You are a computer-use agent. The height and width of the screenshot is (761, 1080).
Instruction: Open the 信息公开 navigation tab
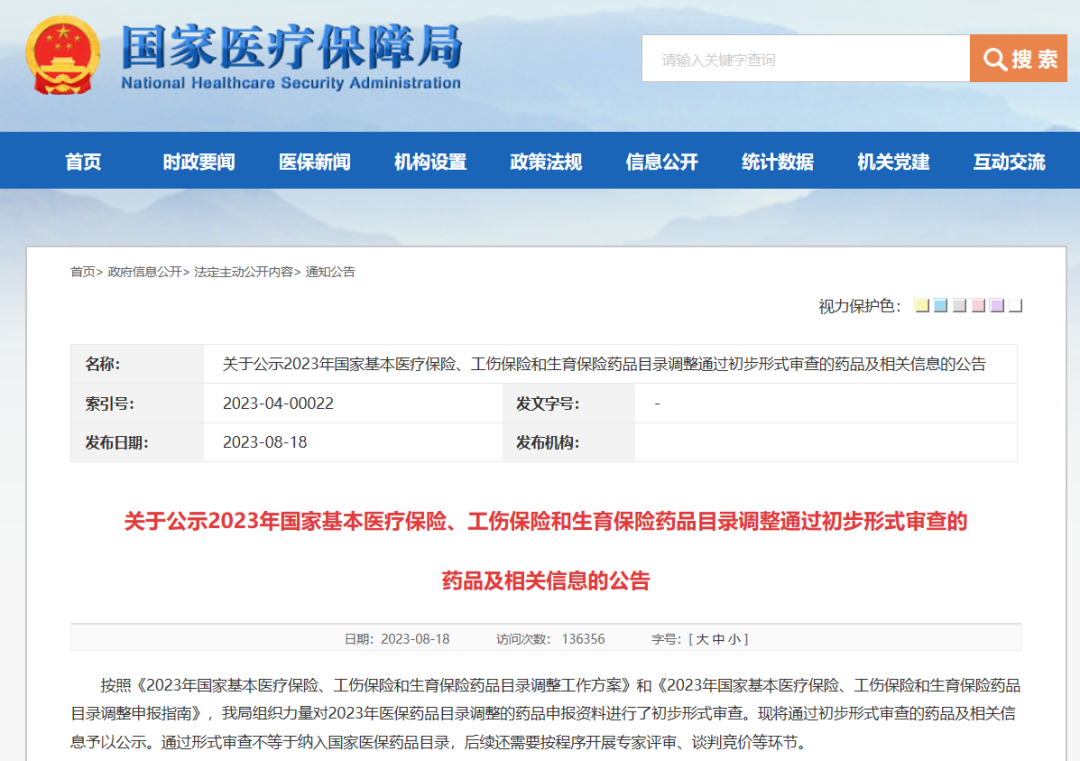(662, 162)
